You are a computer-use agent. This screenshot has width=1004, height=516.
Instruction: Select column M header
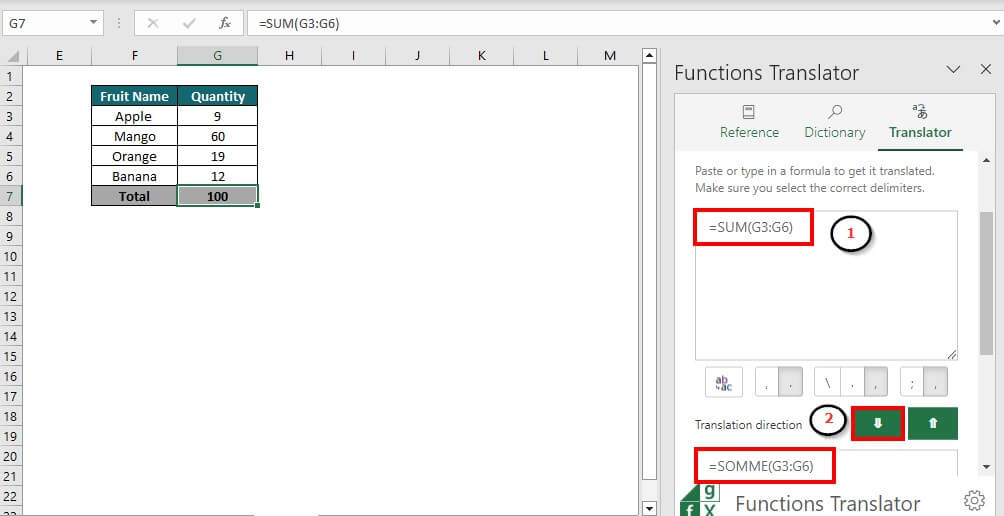[610, 56]
